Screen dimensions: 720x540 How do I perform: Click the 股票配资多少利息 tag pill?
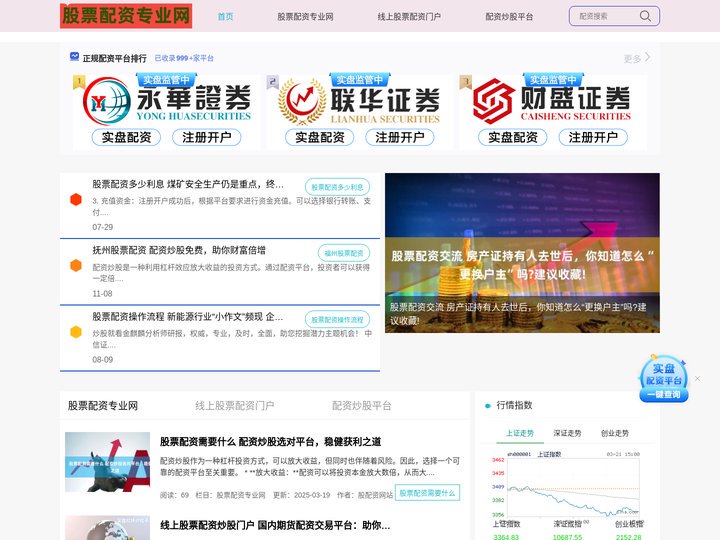pyautogui.click(x=338, y=187)
